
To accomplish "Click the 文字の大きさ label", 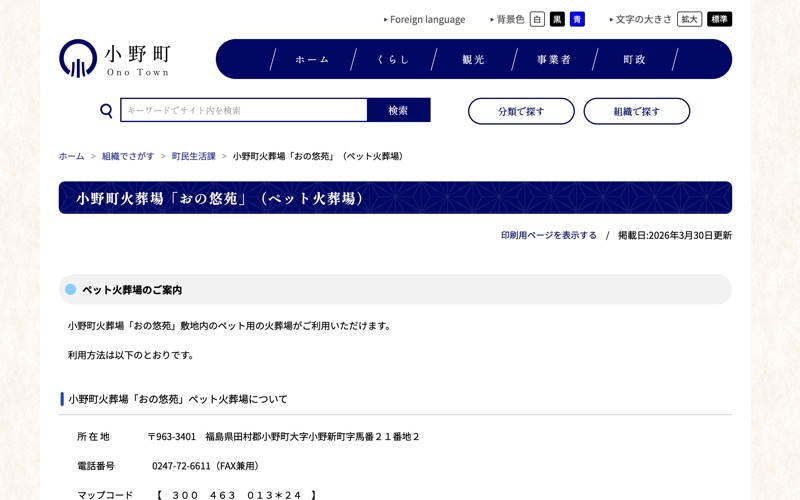I will [643, 19].
